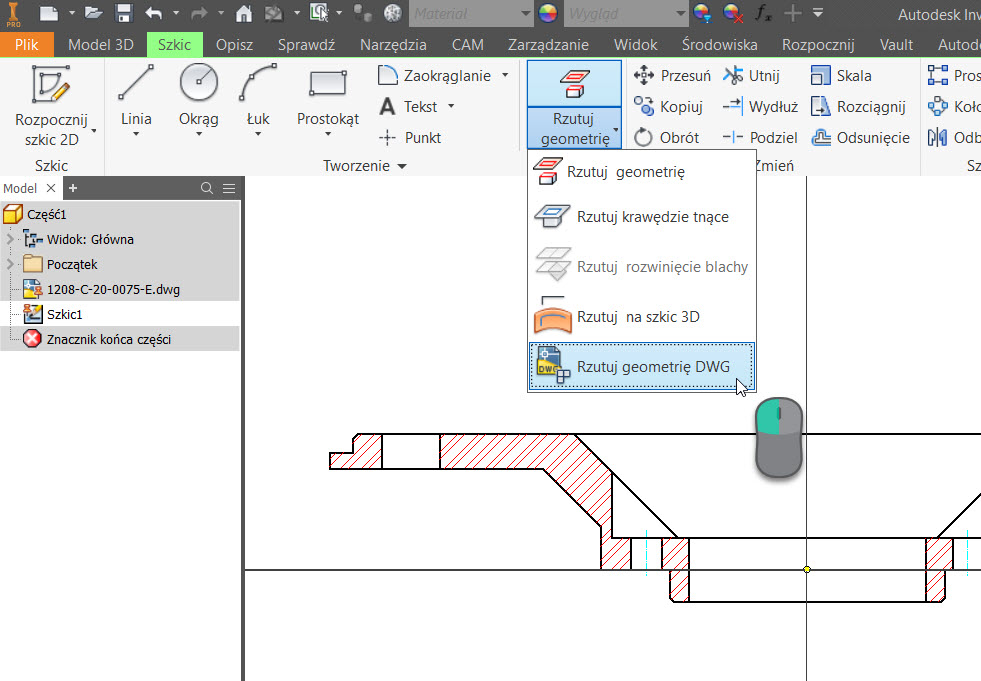Select the Linia line tool
The width and height of the screenshot is (981, 681).
tap(136, 96)
